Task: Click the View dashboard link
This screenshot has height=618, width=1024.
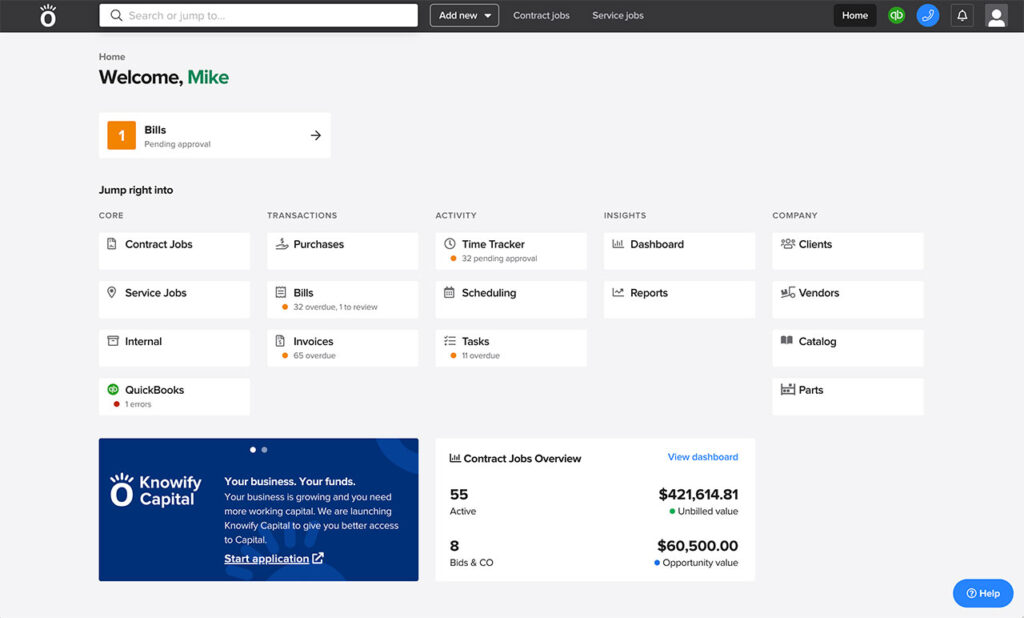Action: [703, 457]
